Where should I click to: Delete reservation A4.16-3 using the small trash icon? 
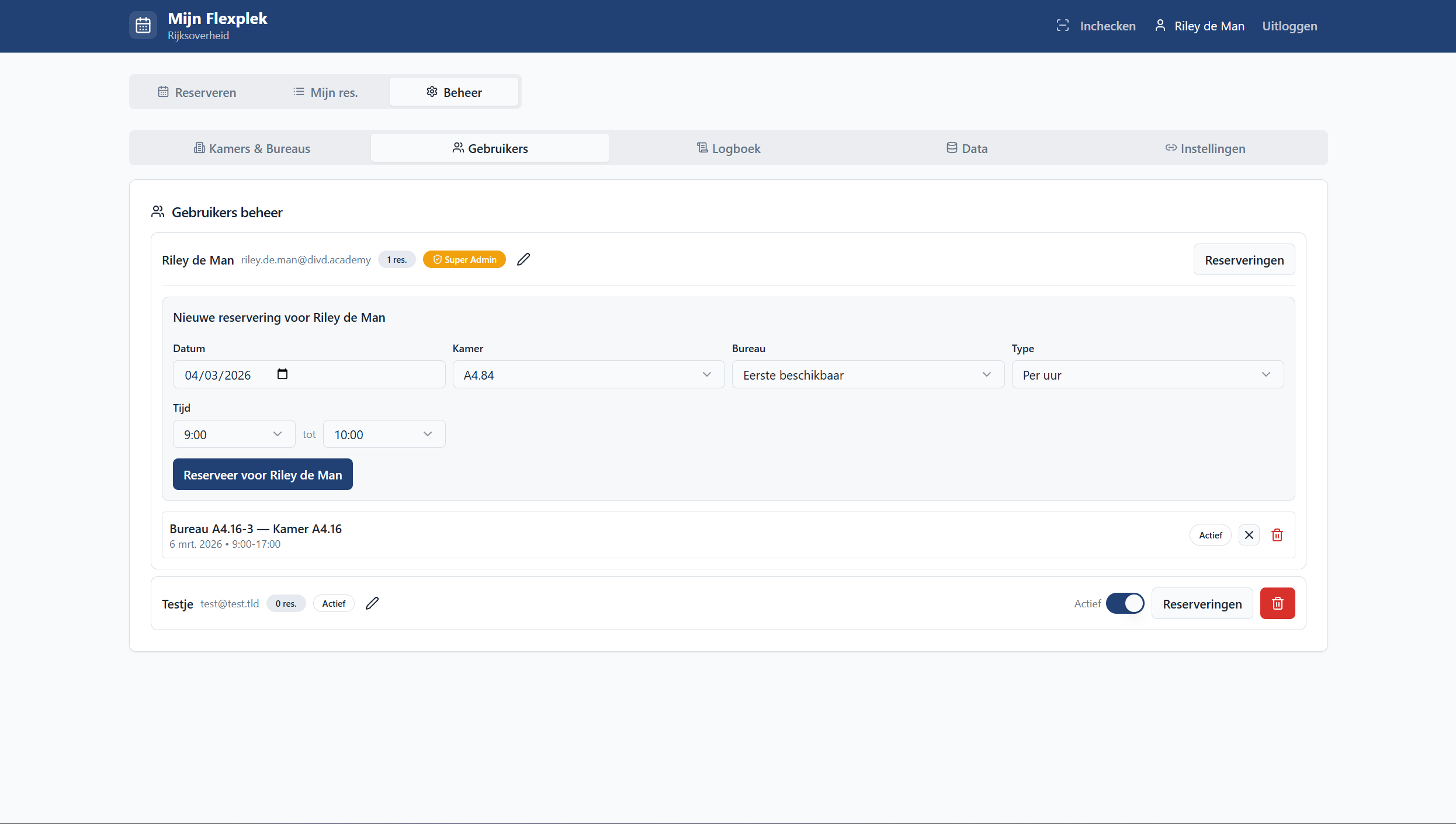tap(1277, 535)
